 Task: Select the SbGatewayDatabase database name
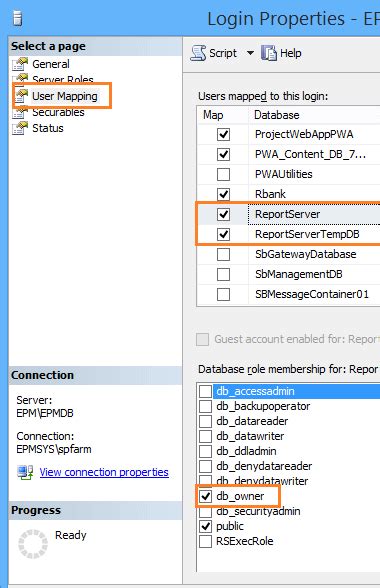pyautogui.click(x=305, y=254)
